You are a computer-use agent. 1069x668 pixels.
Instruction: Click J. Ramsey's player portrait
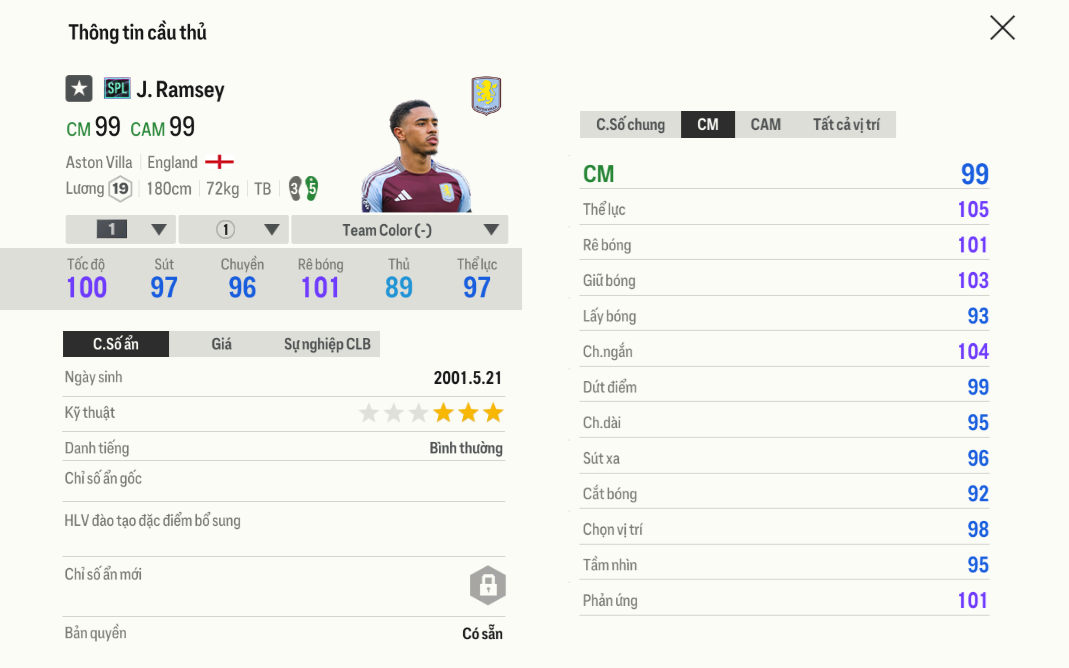412,156
